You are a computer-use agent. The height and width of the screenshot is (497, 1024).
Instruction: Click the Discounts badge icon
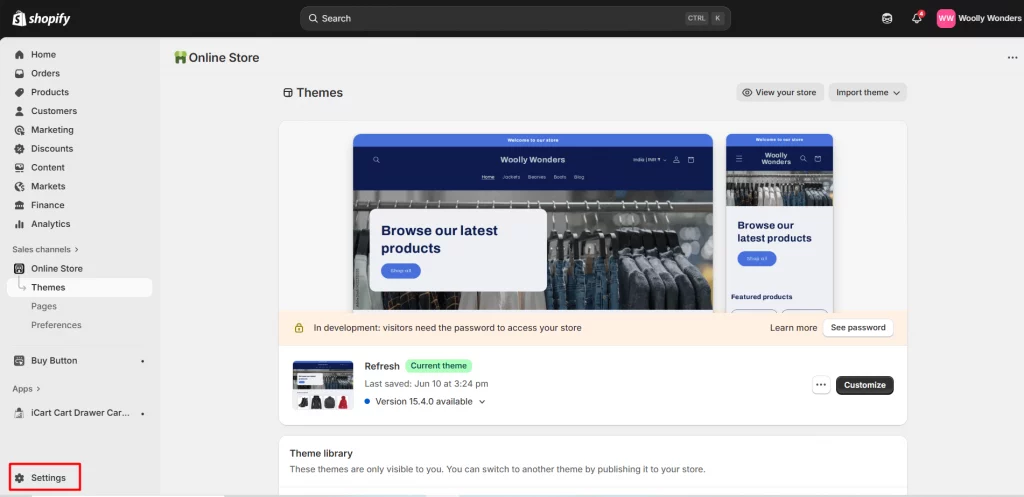pyautogui.click(x=19, y=149)
